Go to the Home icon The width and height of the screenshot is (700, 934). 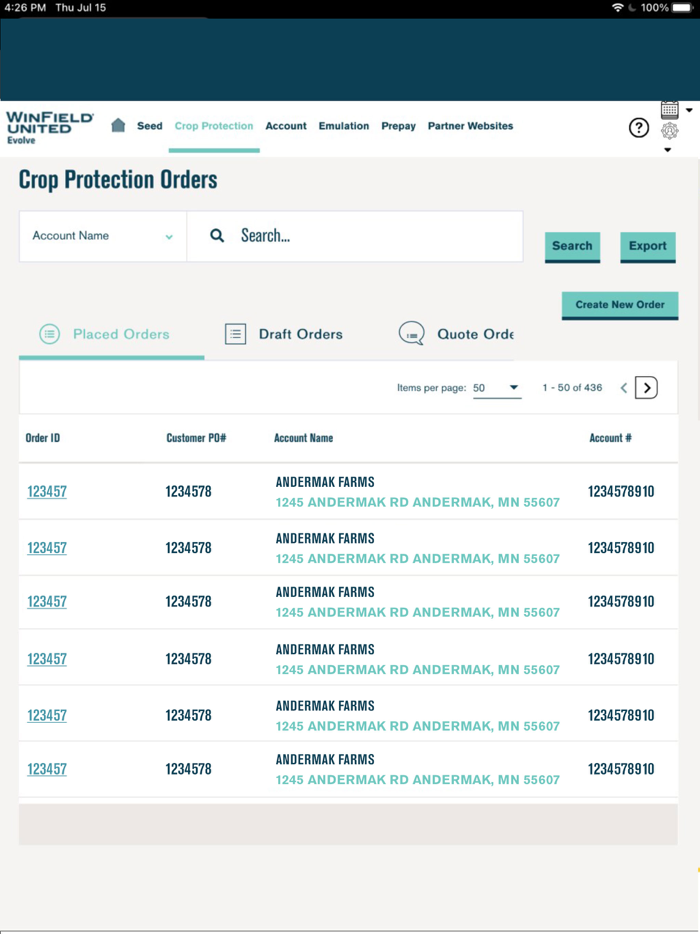point(118,126)
